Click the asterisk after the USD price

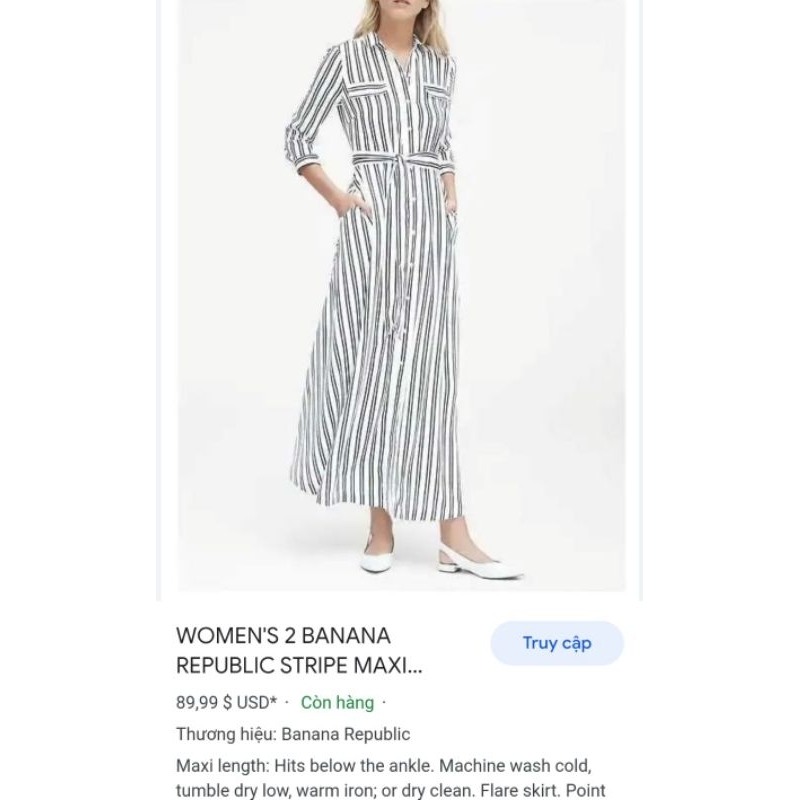pos(274,701)
